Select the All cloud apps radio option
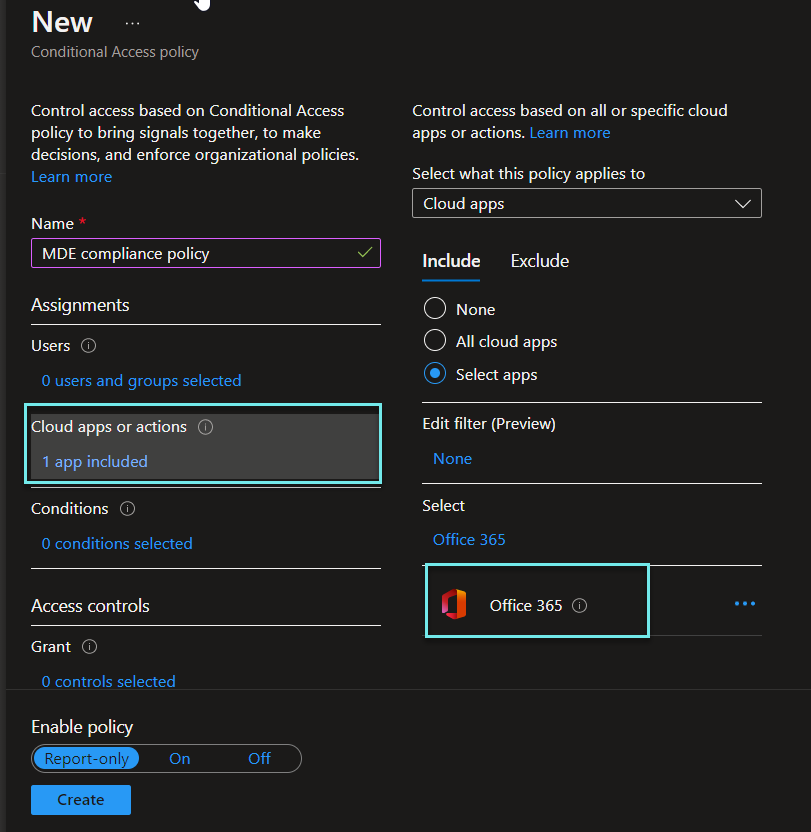Viewport: 811px width, 832px height. [x=435, y=341]
